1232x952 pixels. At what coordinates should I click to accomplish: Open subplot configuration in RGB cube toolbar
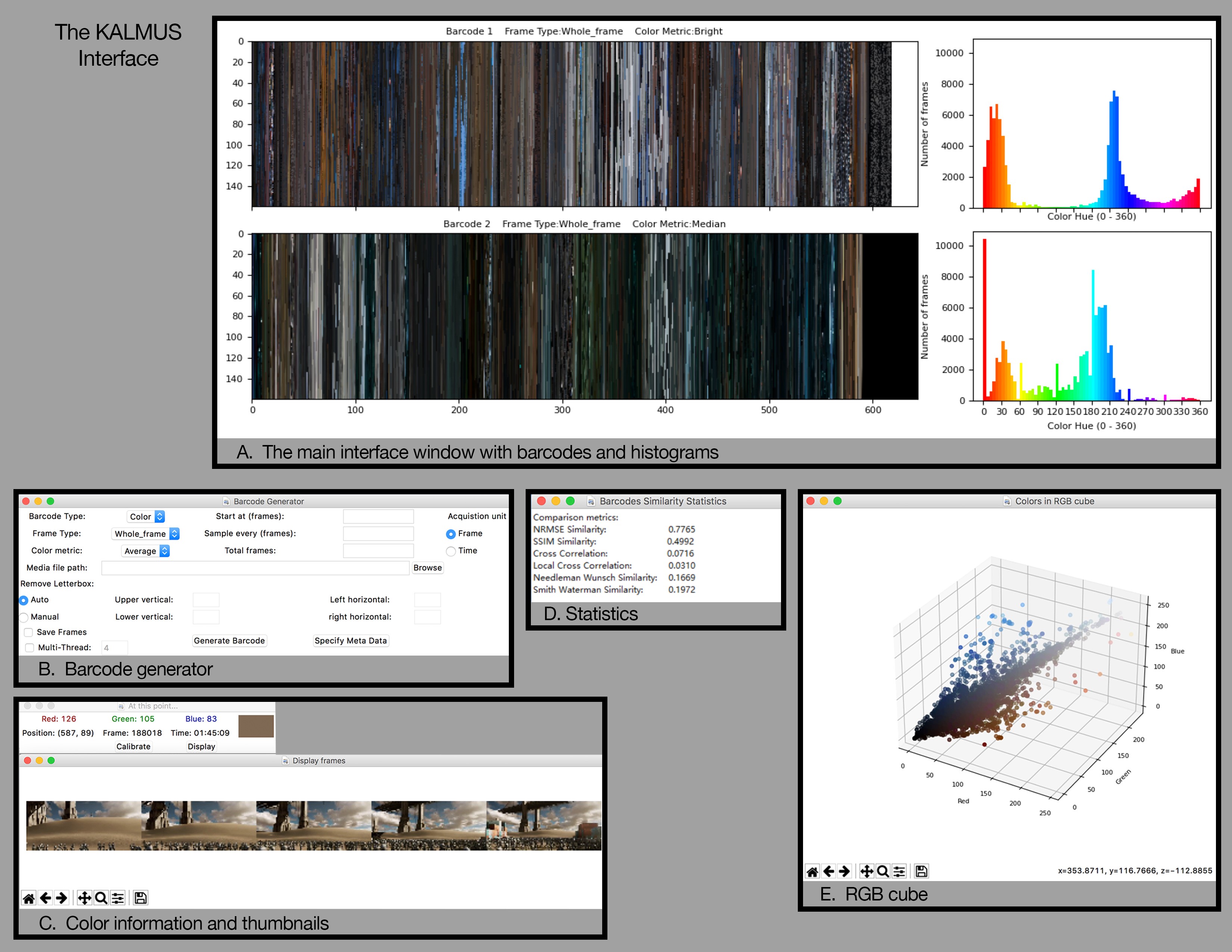point(899,871)
